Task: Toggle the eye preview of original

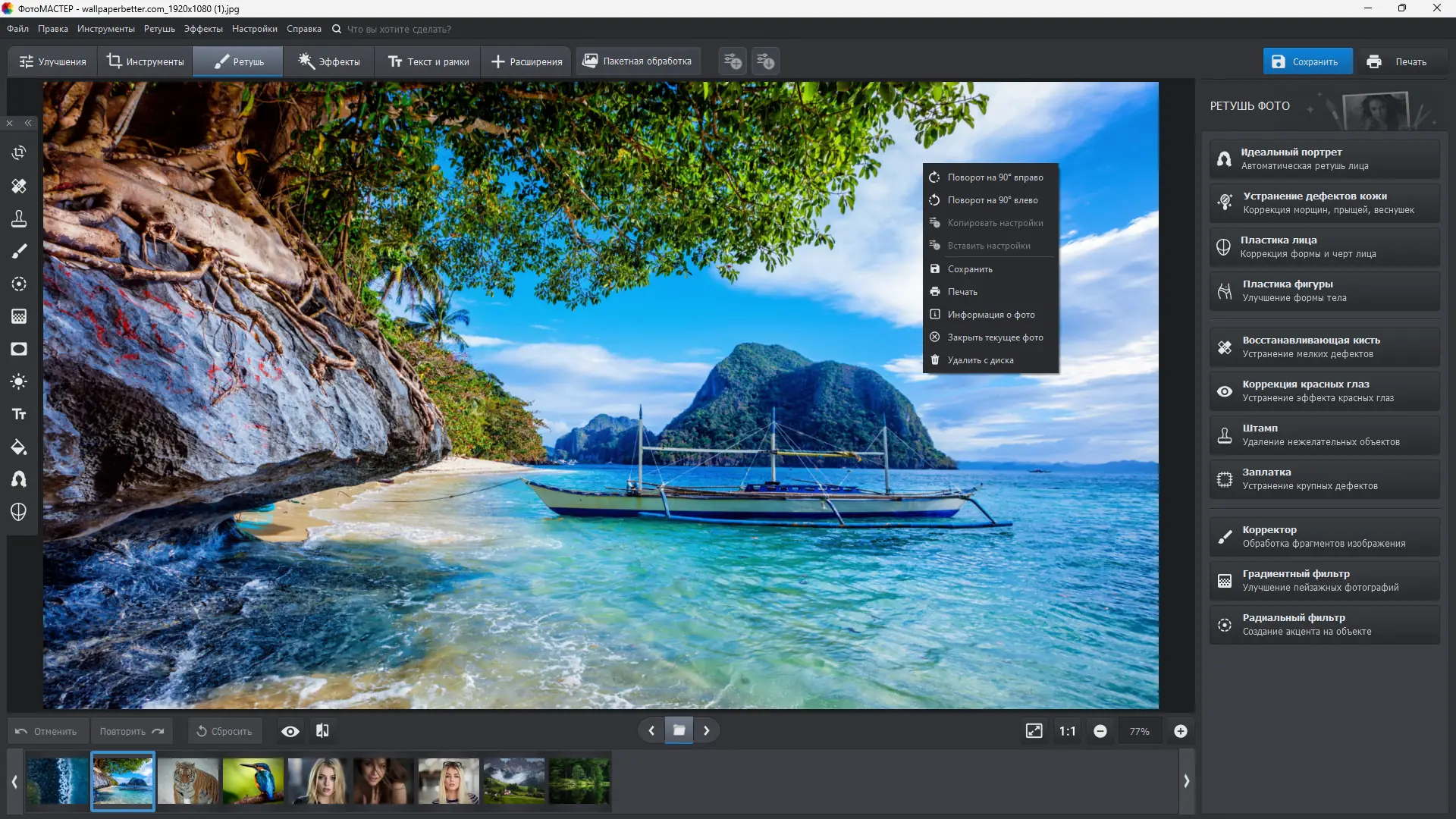Action: [290, 731]
